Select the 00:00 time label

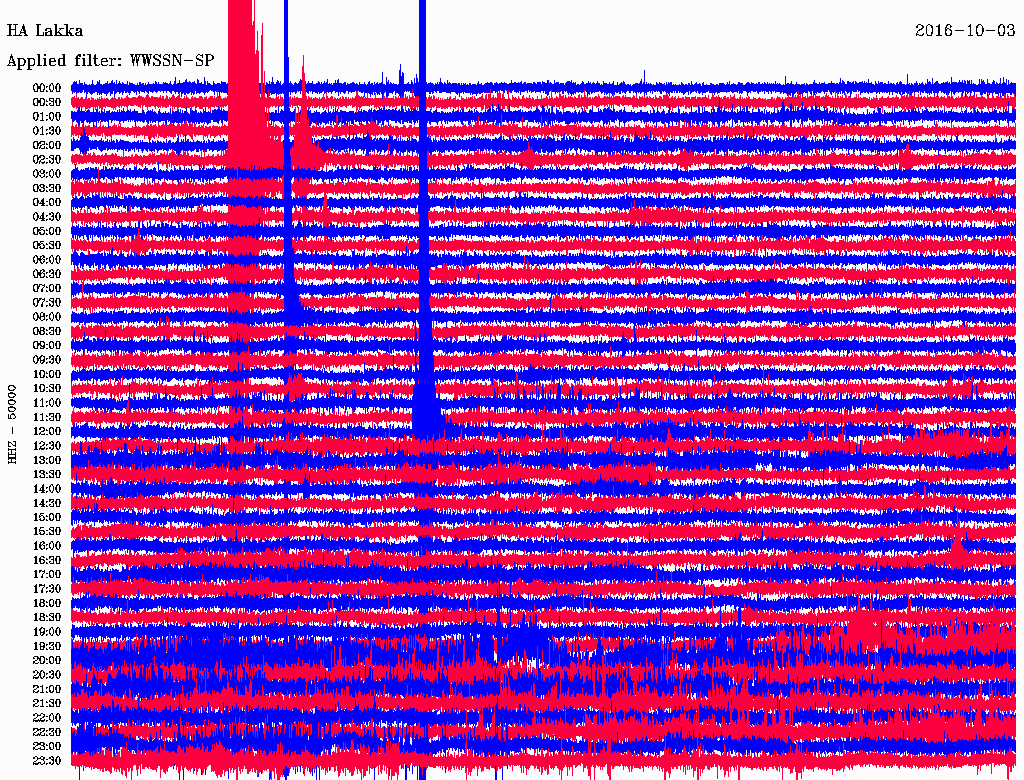pyautogui.click(x=47, y=88)
